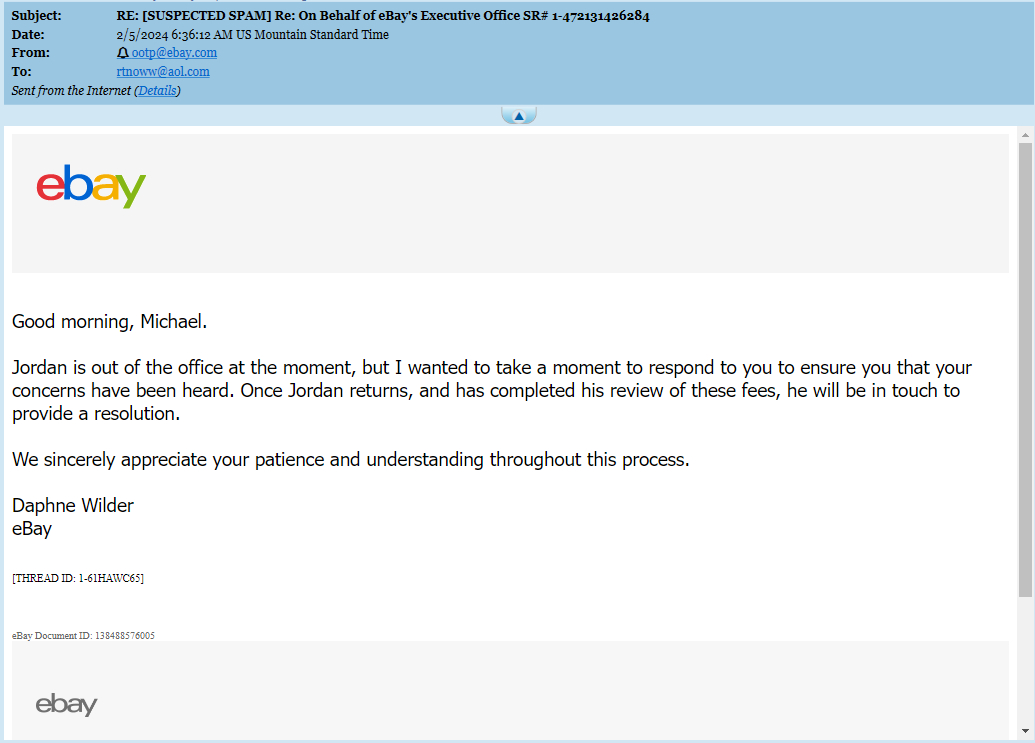Click the From: field label
The image size is (1035, 743).
click(x=30, y=53)
